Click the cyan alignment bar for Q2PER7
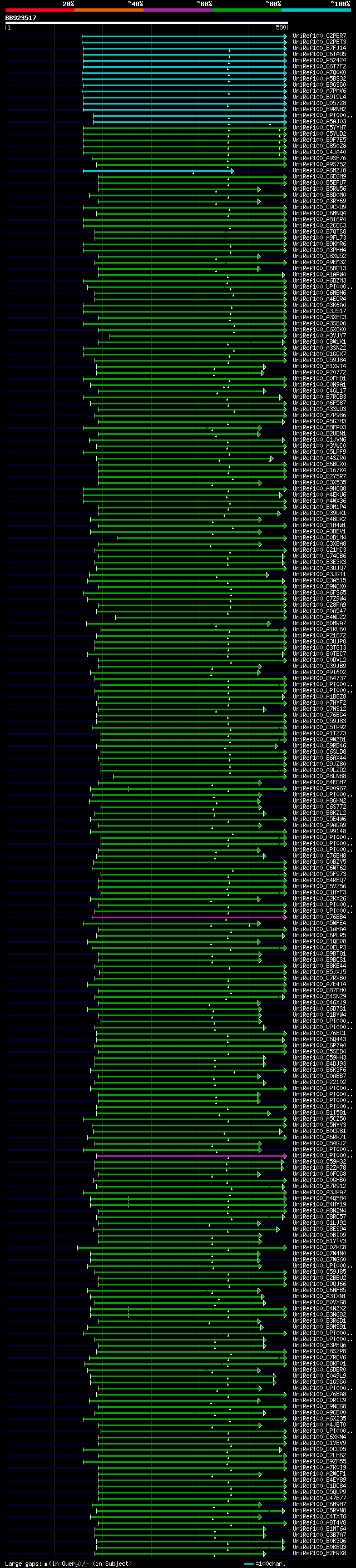Image resolution: width=356 pixels, height=1568 pixels. point(184,37)
